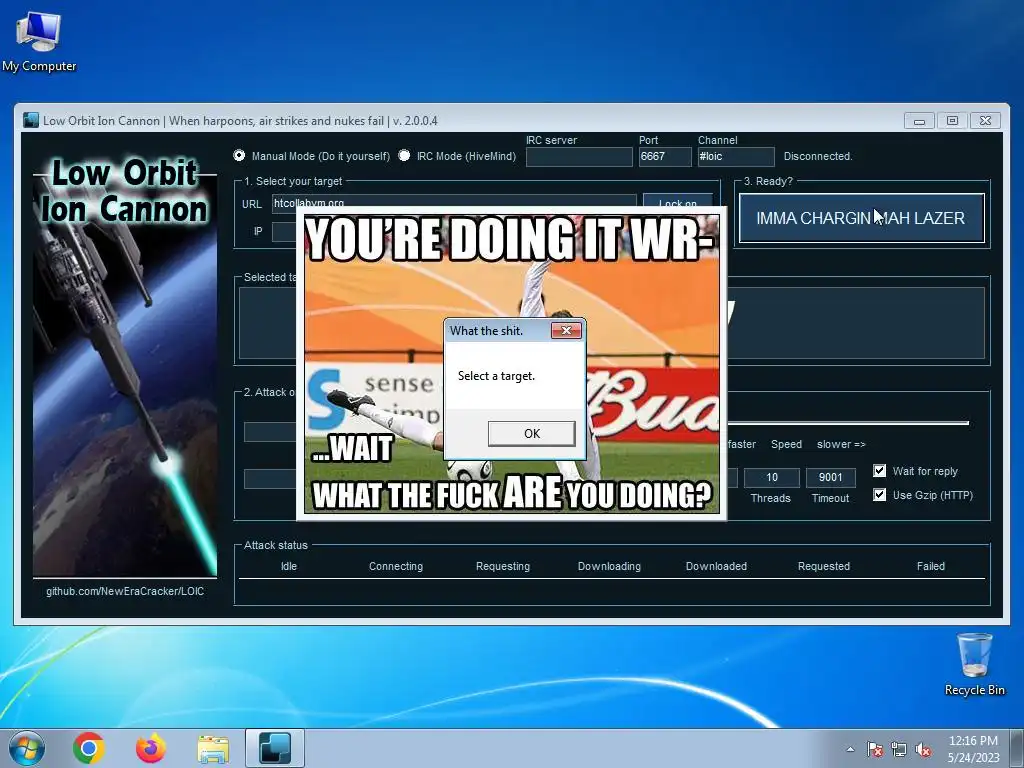1024x768 pixels.
Task: Click the 'slower =>' speed label
Action: (841, 444)
